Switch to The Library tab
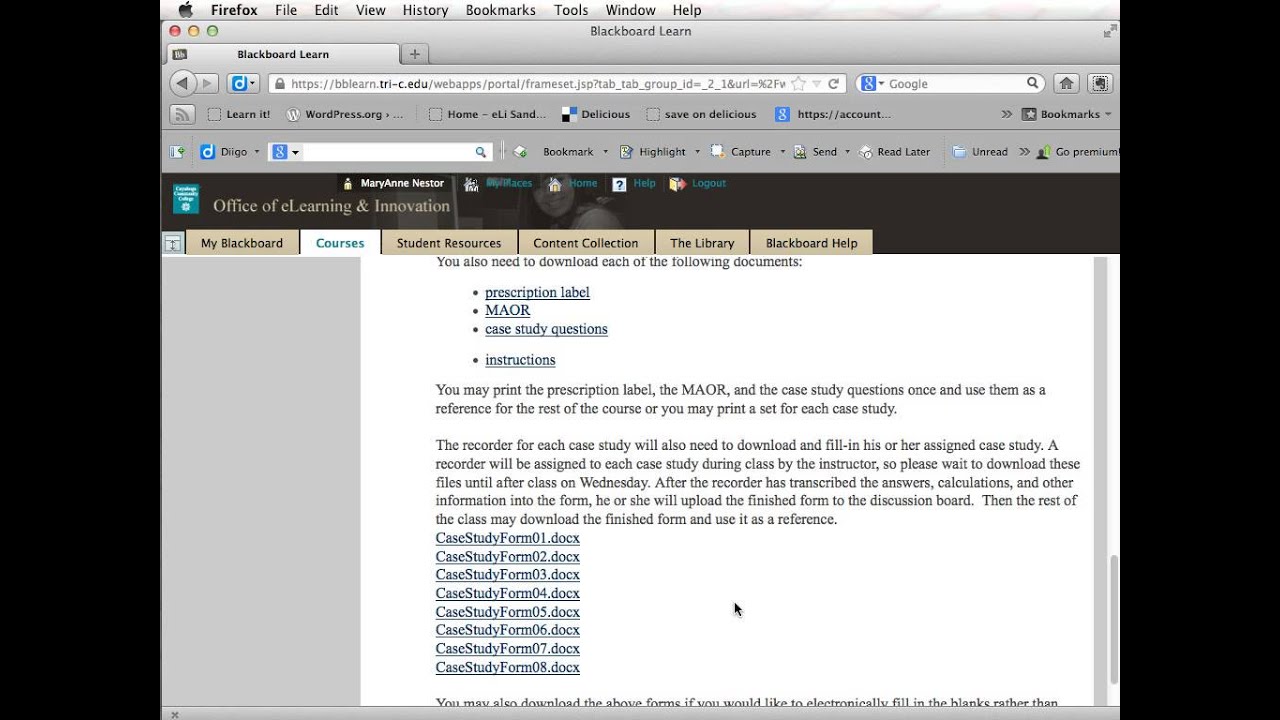1280x720 pixels. pos(702,243)
